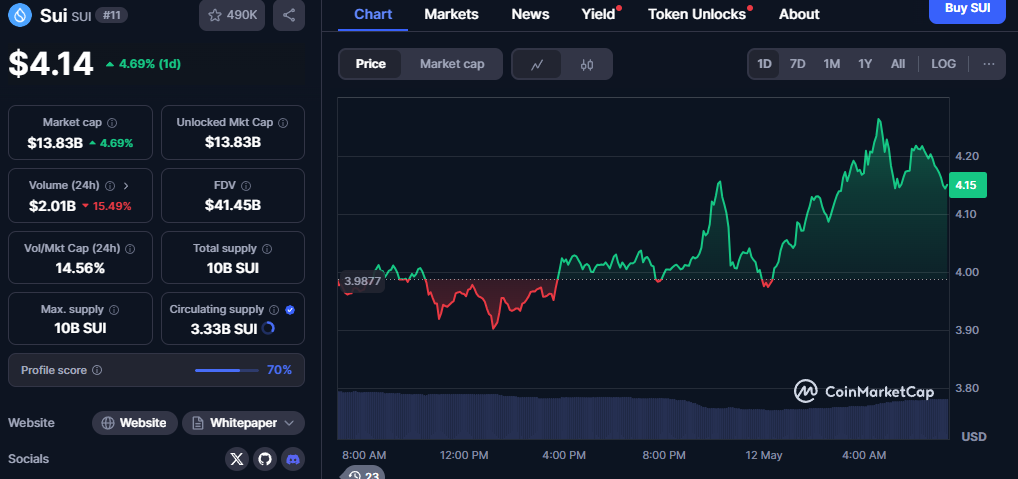Open Circulating supply info icon
The height and width of the screenshot is (479, 1018).
click(x=274, y=310)
